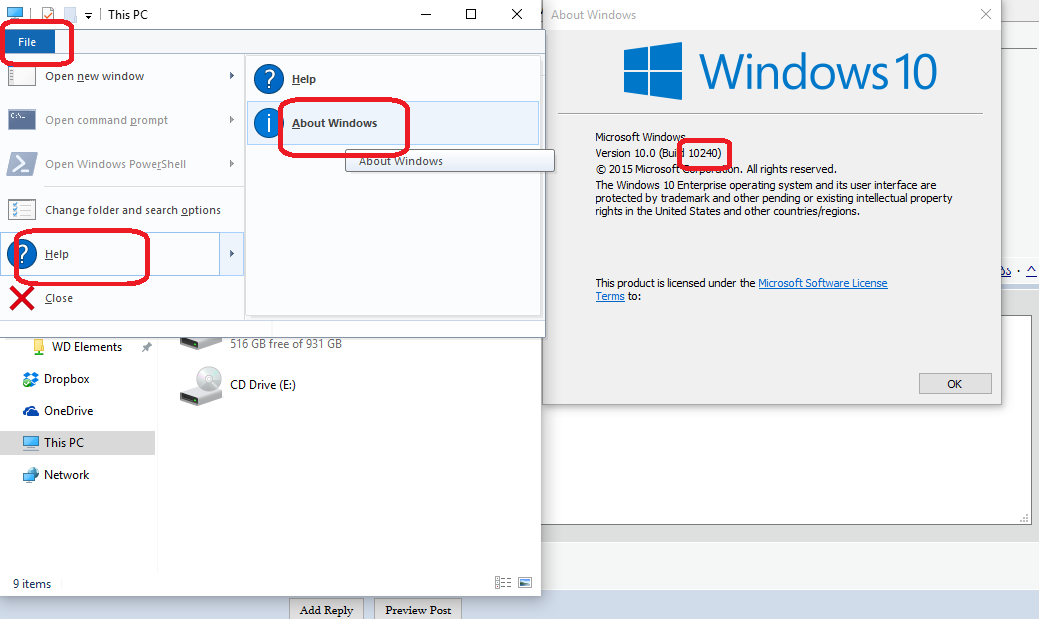
Task: Click the Windows 10 logo
Action: [780, 71]
